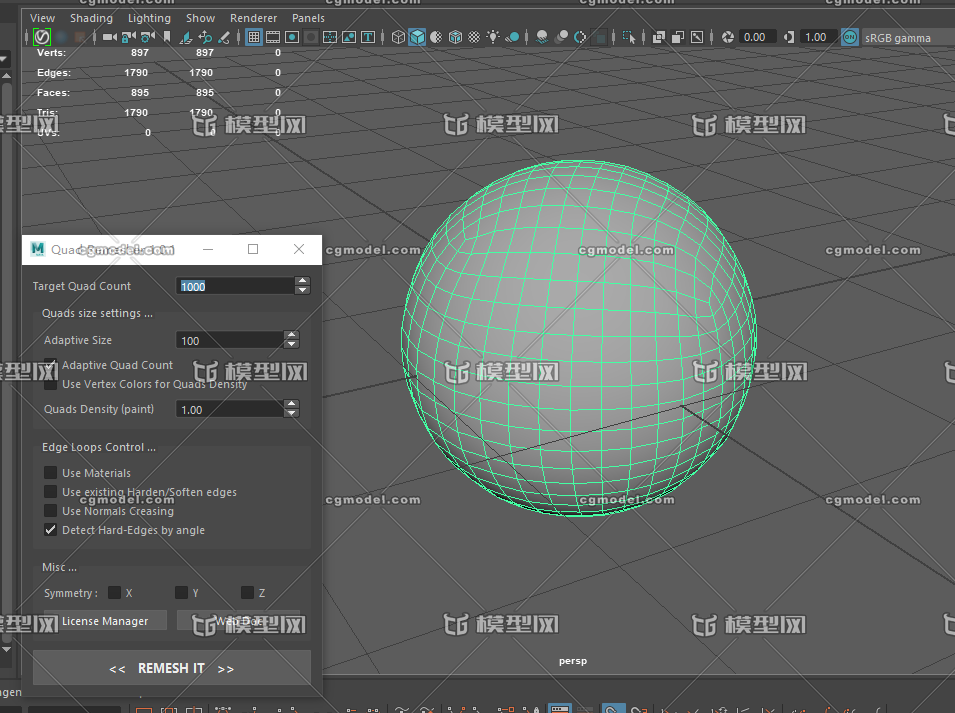955x713 pixels.
Task: Switch to wireframe display cube icon
Action: pyautogui.click(x=398, y=37)
